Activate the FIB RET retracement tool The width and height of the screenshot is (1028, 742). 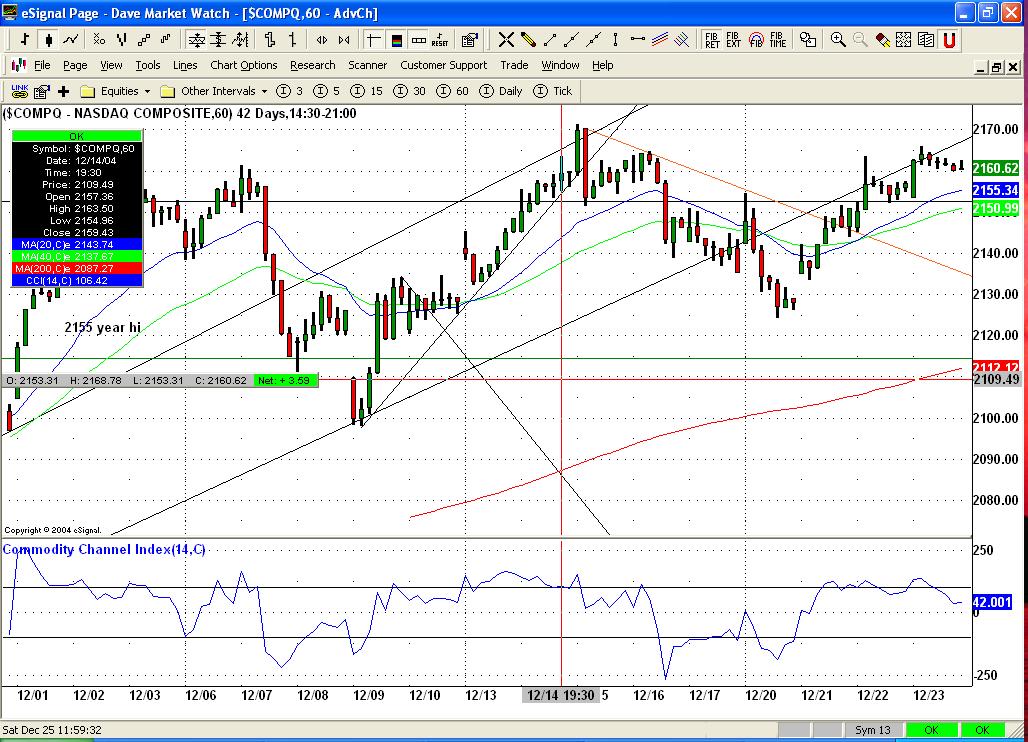coord(712,41)
